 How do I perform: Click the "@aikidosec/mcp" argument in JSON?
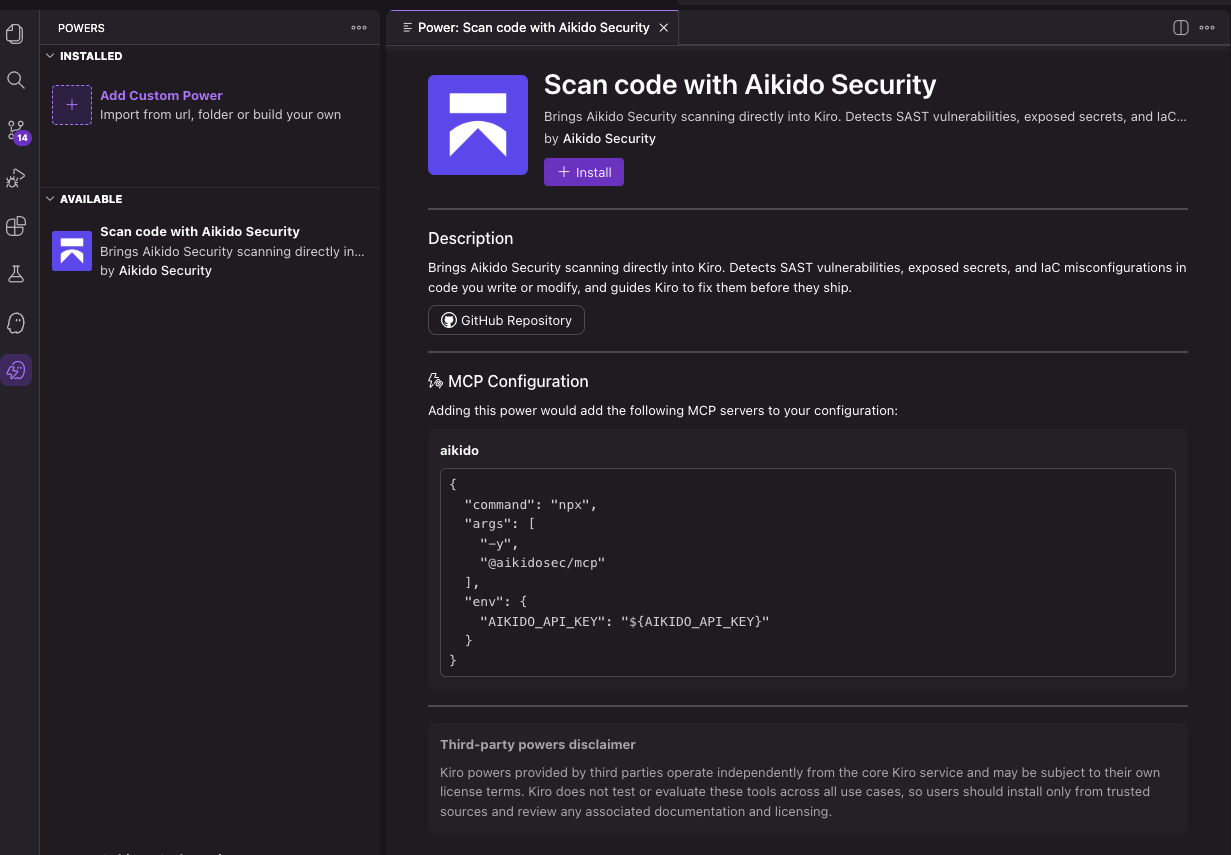coord(543,563)
